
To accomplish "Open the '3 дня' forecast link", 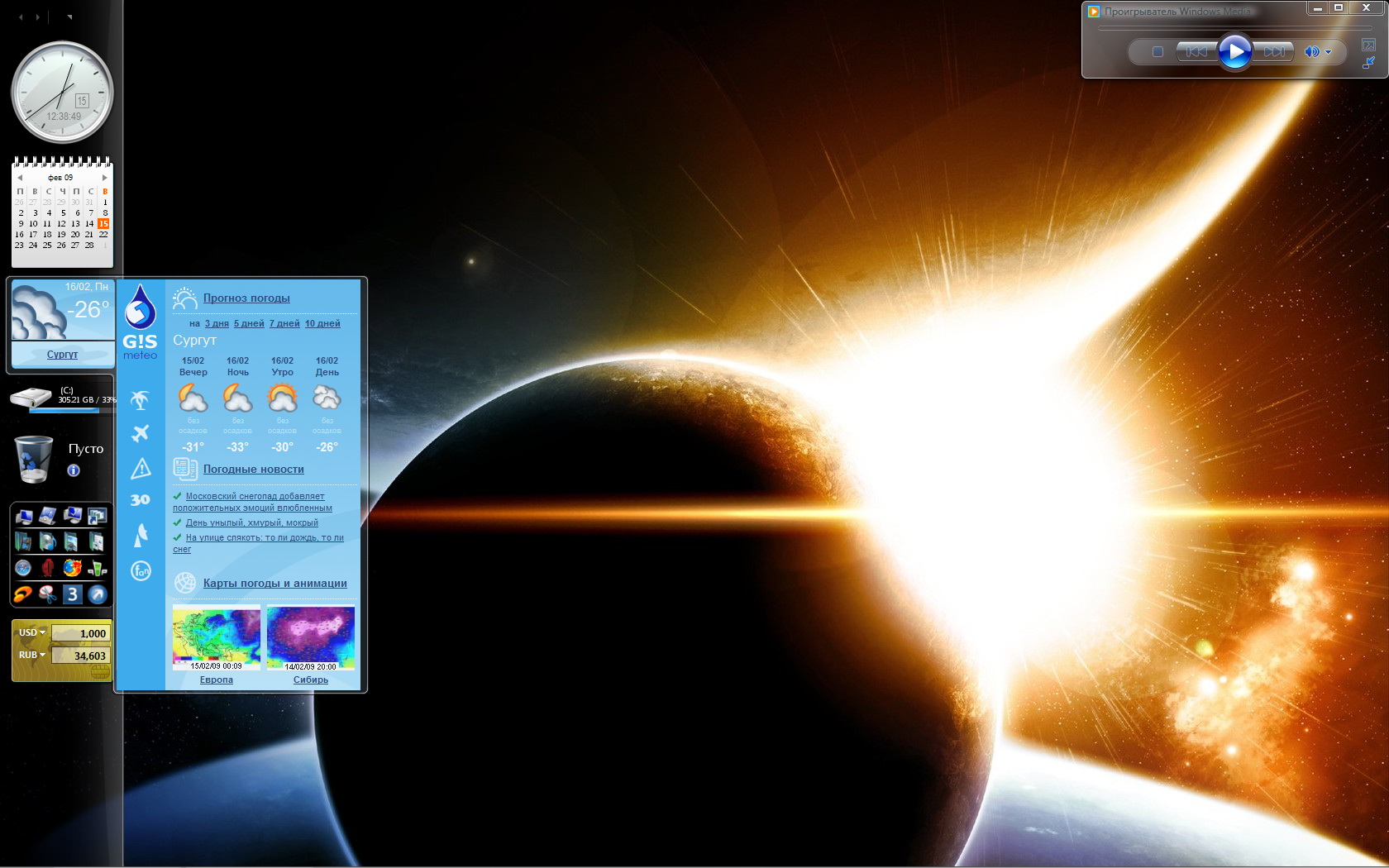I will (217, 323).
